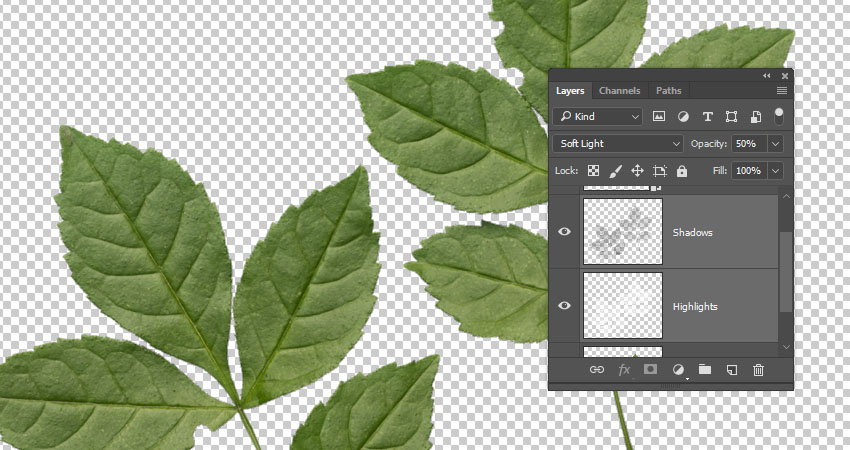Filter layers by pixel layers icon
The image size is (850, 450).
click(x=659, y=116)
